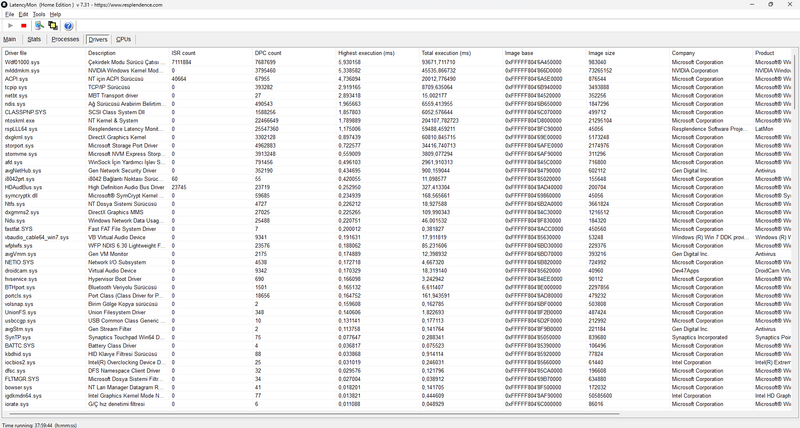Select the ntoskrnl.exe driver row
800x428 pixels.
pos(397,120)
